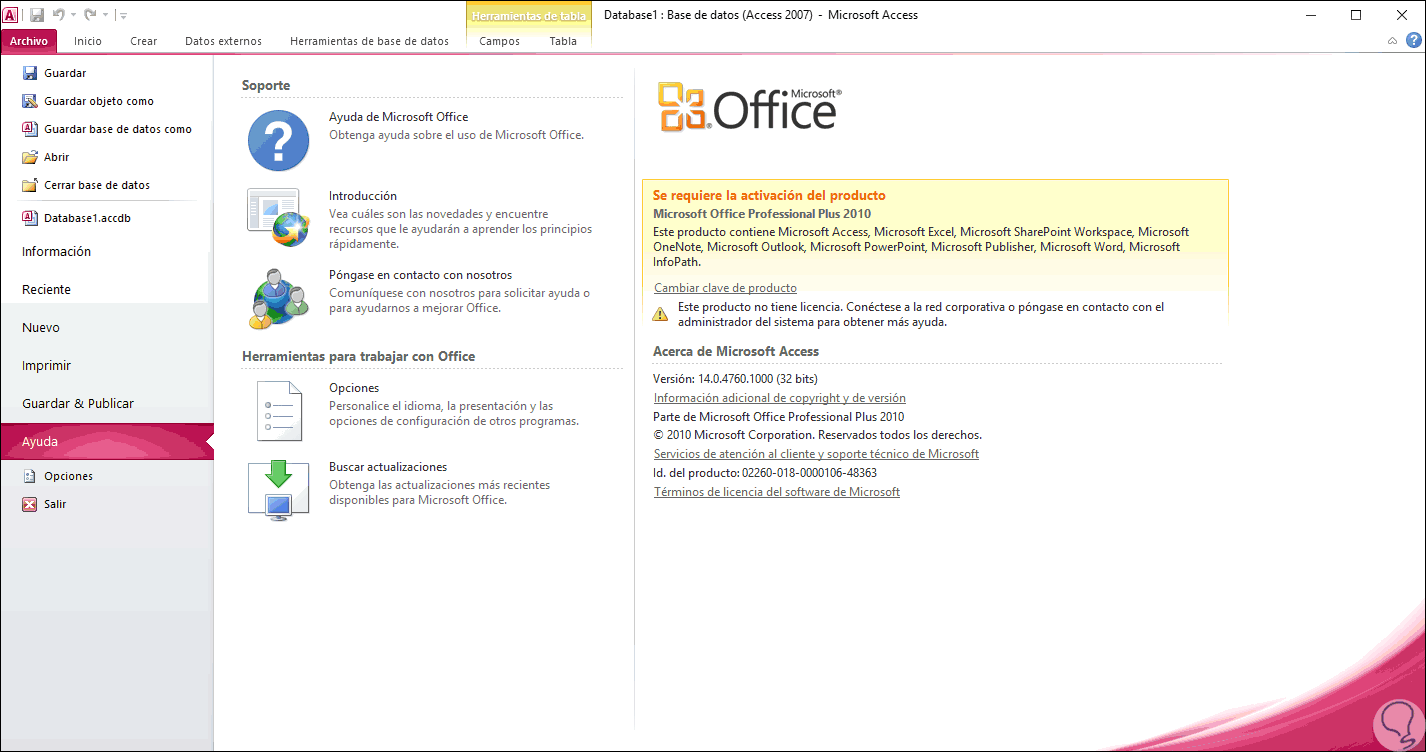This screenshot has height=752, width=1426.
Task: Select Guardar & Publicar in the left menu
Action: [x=106, y=404]
